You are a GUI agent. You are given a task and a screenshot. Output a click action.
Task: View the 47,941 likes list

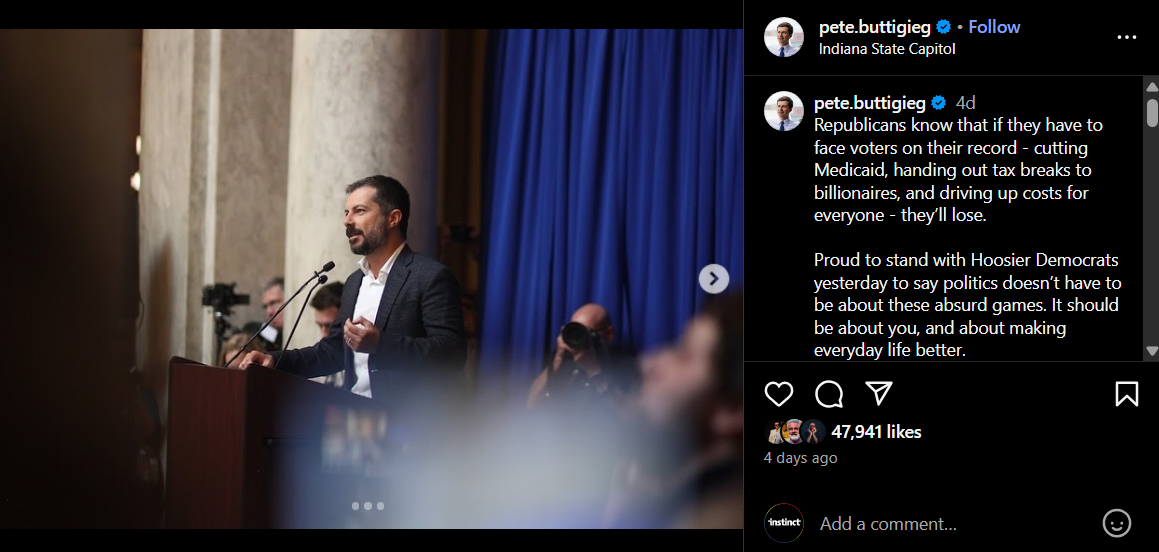click(876, 432)
